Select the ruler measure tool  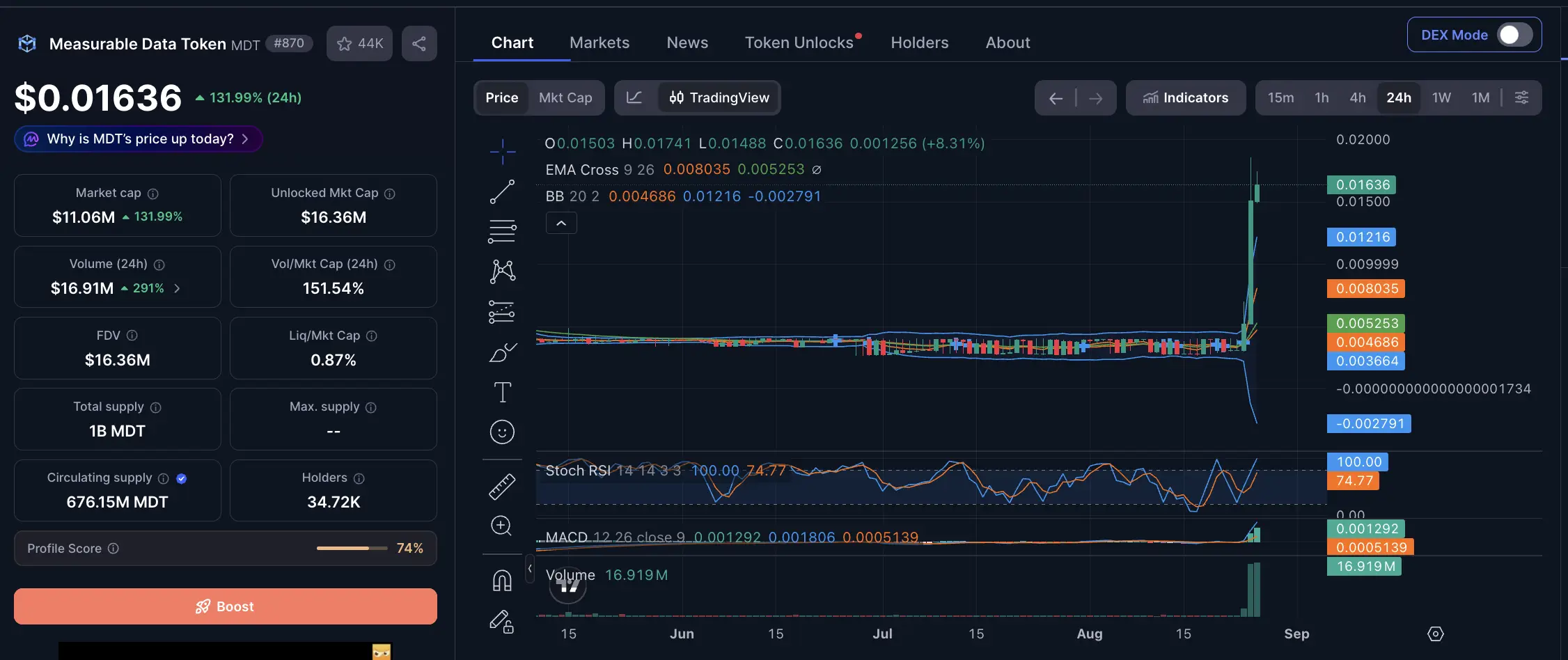(502, 487)
